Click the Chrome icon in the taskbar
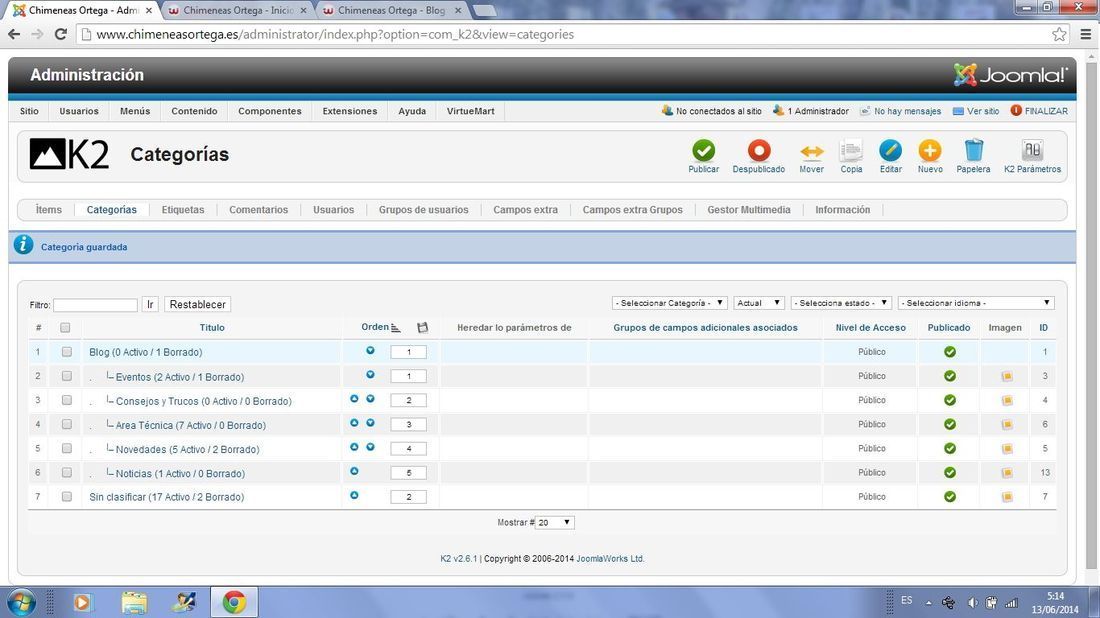The width and height of the screenshot is (1100, 618). 234,603
